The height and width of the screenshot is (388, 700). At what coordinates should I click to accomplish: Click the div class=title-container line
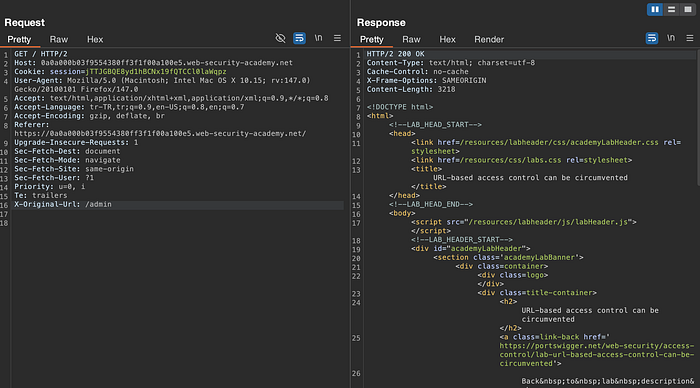click(x=537, y=293)
